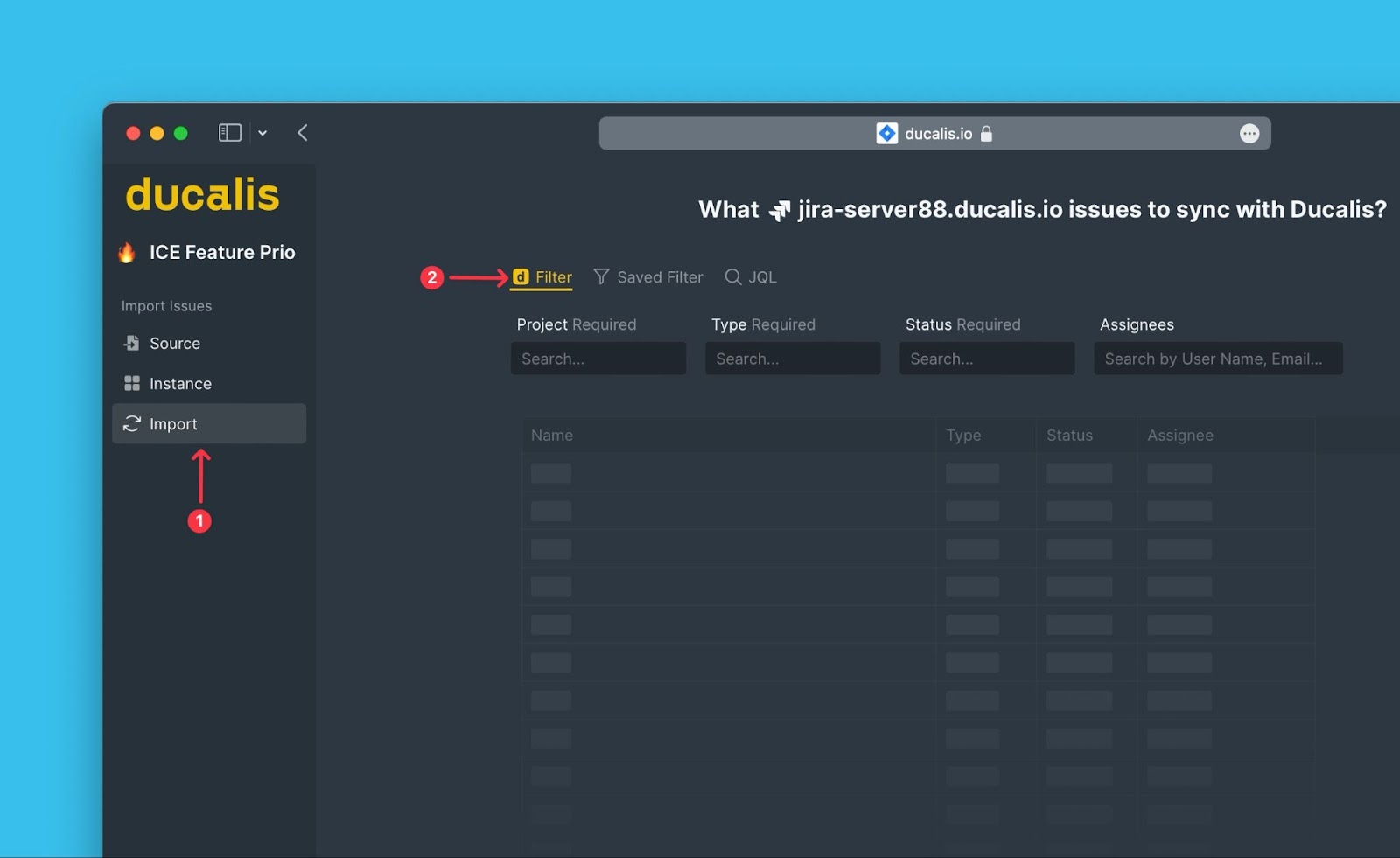Open the Status search dropdown
1400x858 pixels.
coord(986,359)
